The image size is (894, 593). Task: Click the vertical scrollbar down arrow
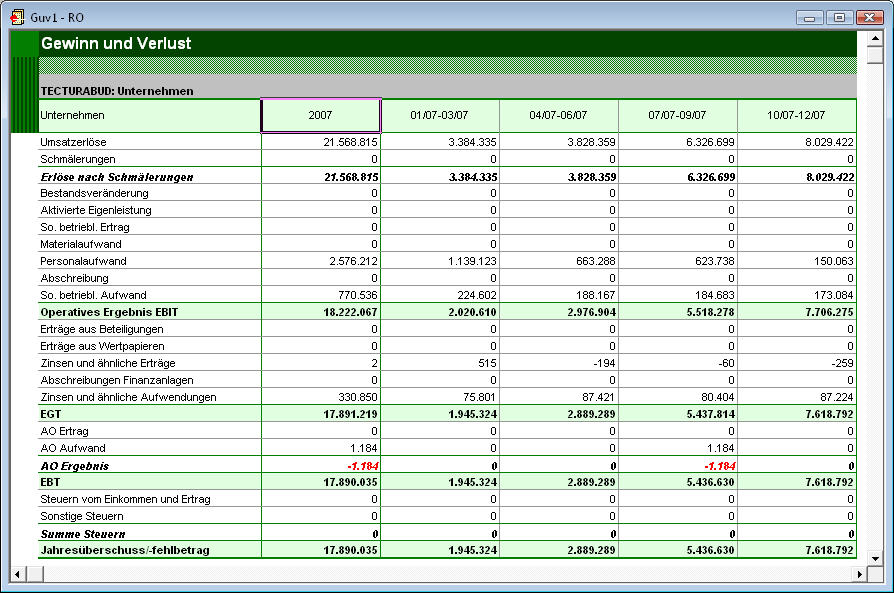click(874, 556)
